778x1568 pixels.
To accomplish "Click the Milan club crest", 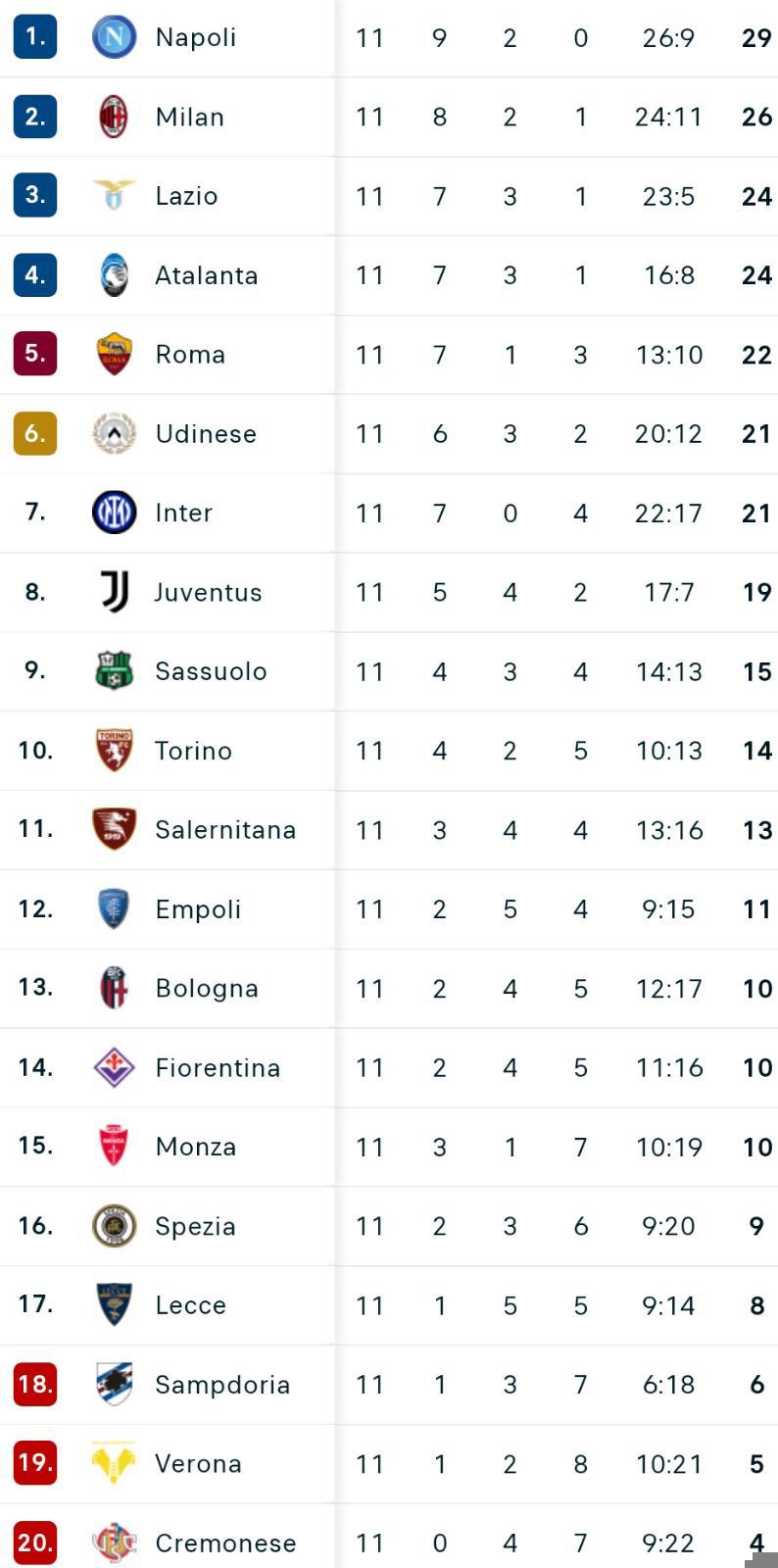I will tap(114, 117).
